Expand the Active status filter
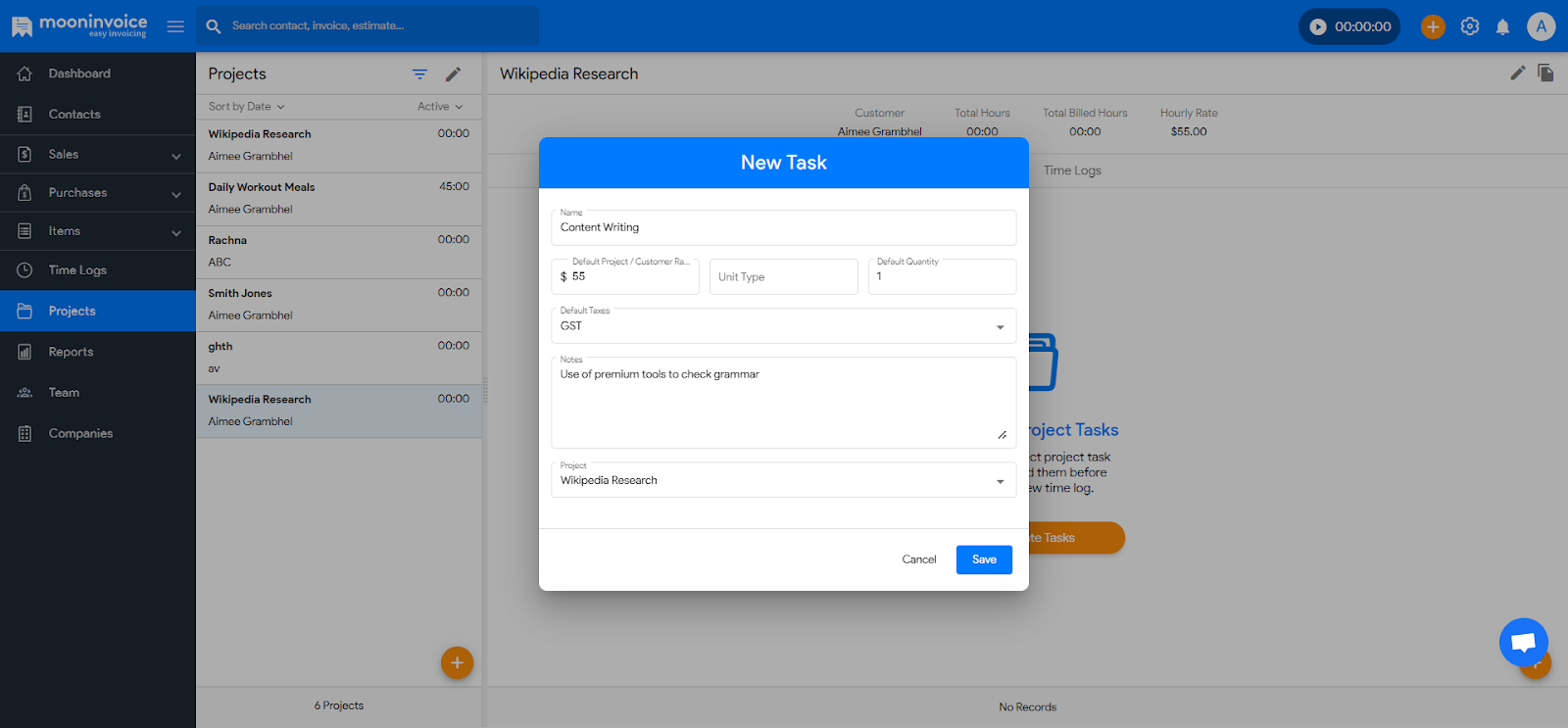The width and height of the screenshot is (1568, 728). 439,107
